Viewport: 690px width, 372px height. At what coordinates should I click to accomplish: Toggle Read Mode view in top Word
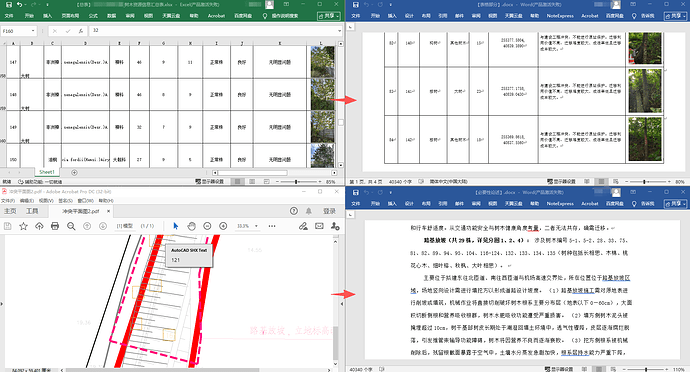[x=587, y=181]
